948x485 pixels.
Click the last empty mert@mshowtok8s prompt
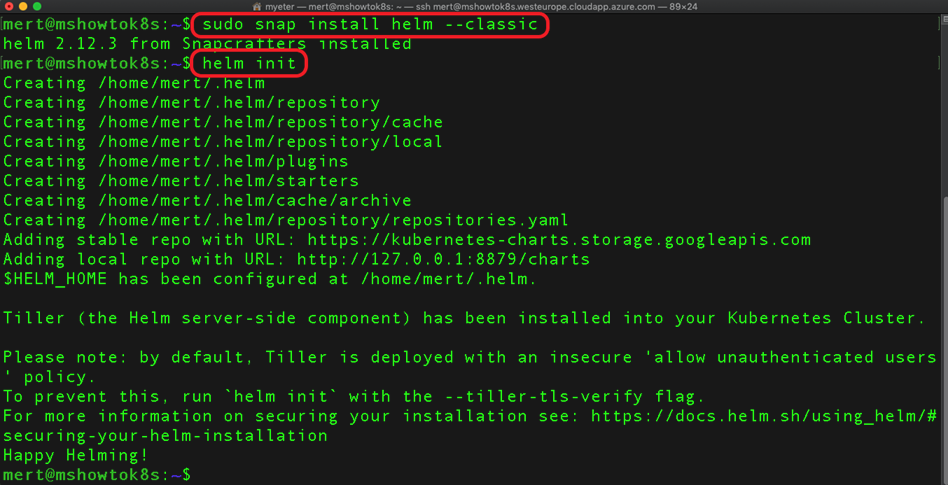pyautogui.click(x=97, y=475)
